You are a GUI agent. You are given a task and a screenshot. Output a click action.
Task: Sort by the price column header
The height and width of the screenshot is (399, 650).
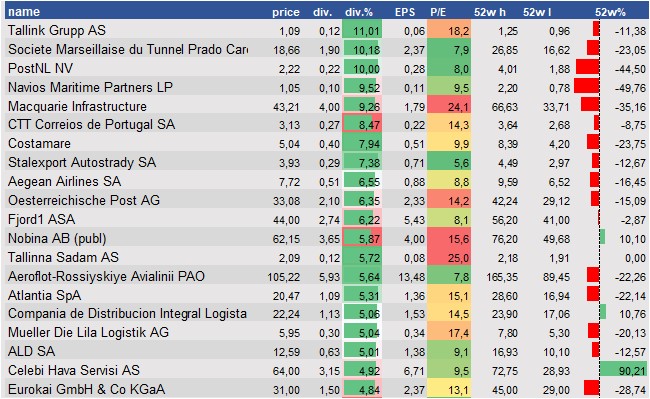point(286,12)
